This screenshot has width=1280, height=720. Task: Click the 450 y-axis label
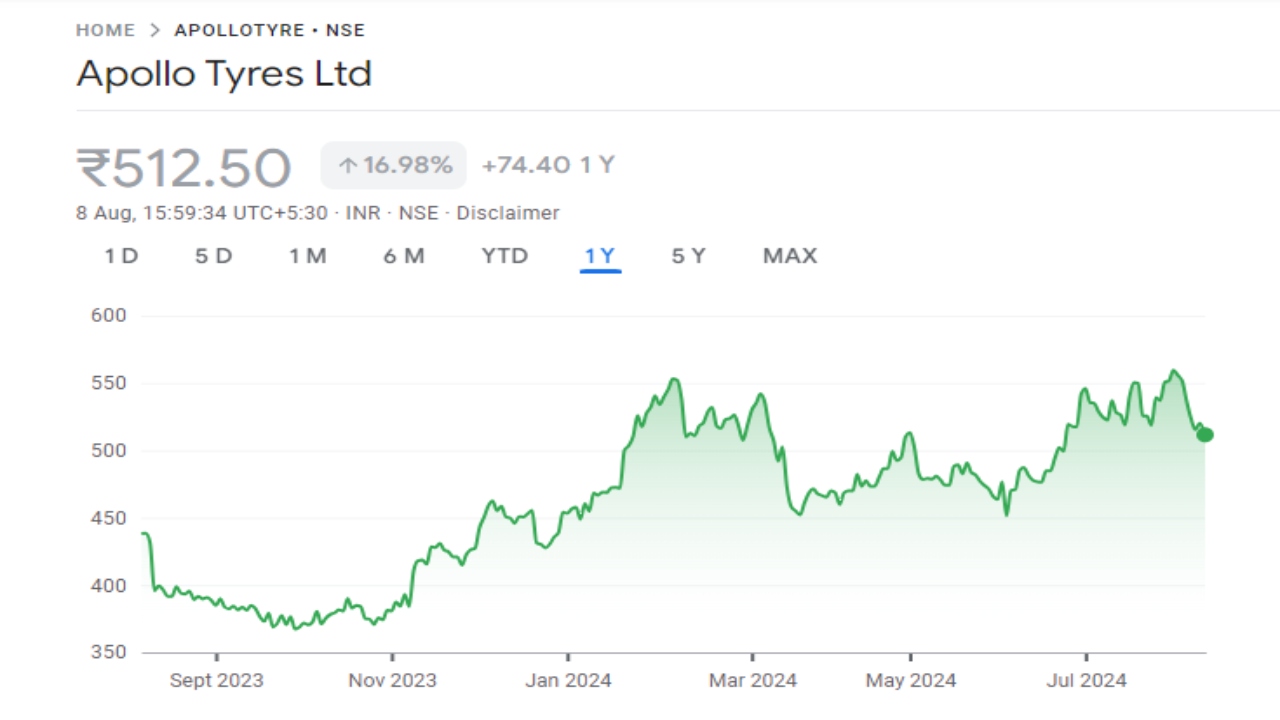tap(108, 518)
